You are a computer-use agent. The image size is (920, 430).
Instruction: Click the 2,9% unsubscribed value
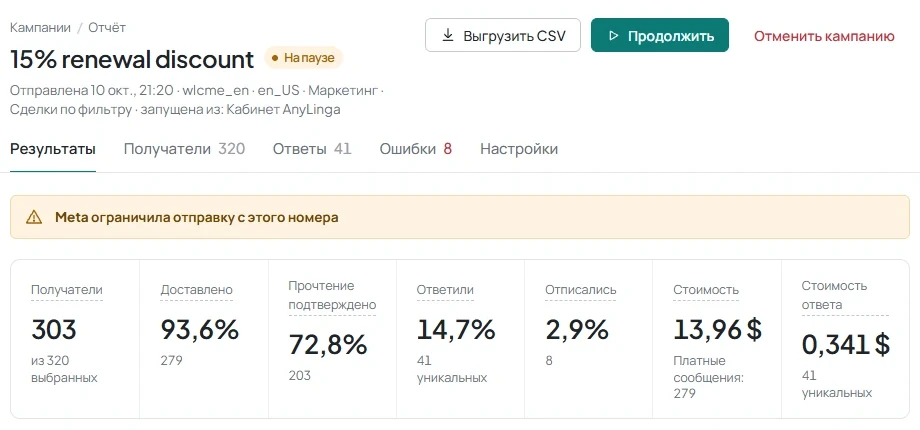tap(577, 330)
